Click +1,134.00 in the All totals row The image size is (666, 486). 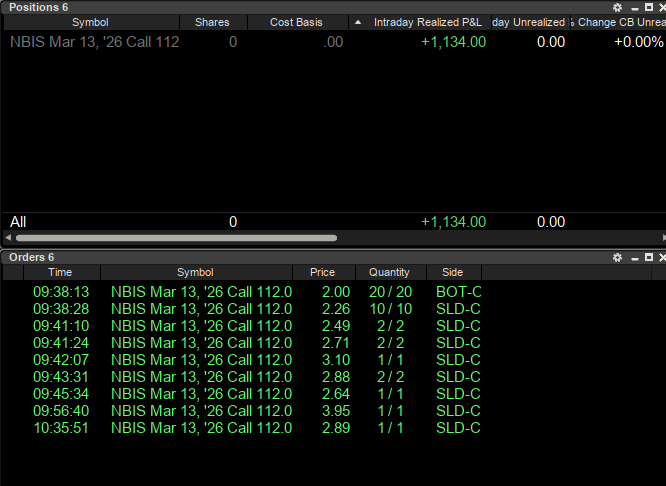pyautogui.click(x=453, y=222)
